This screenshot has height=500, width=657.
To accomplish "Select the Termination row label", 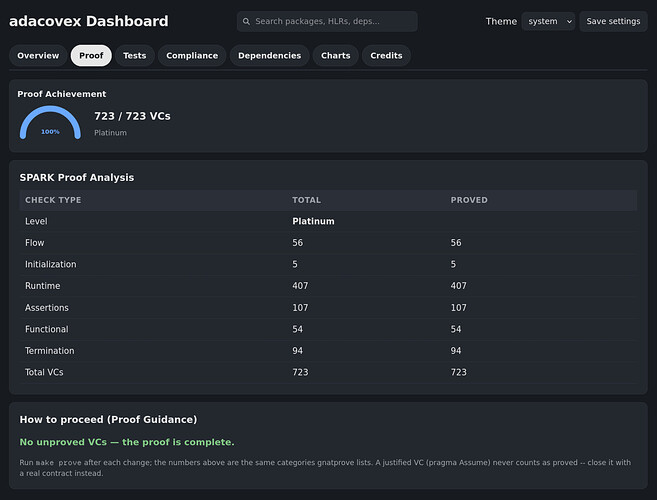I will tap(49, 351).
